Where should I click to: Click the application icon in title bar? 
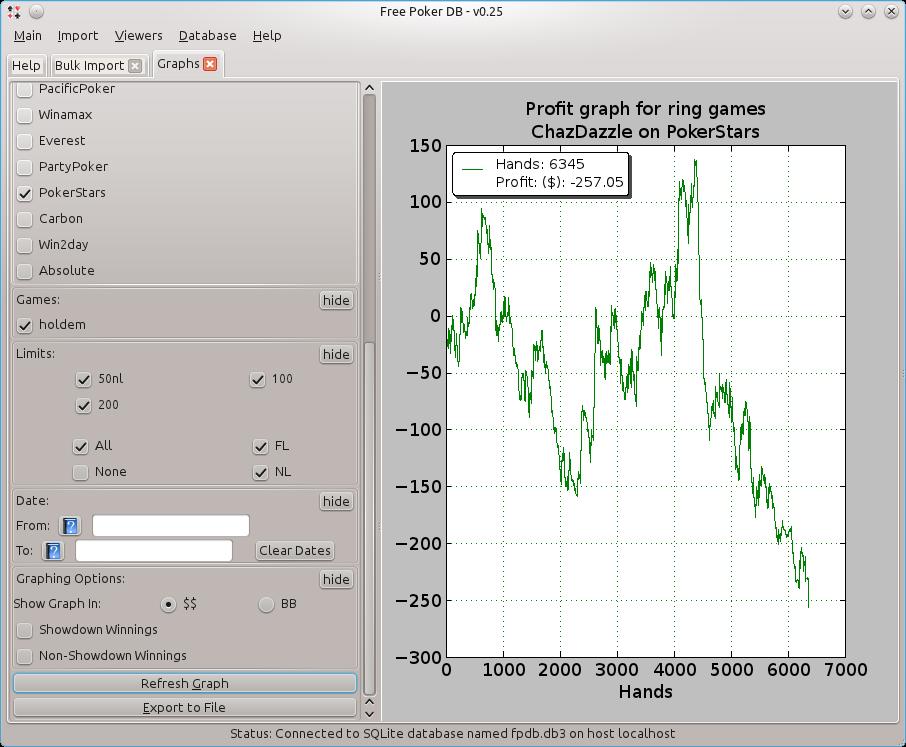tap(13, 12)
